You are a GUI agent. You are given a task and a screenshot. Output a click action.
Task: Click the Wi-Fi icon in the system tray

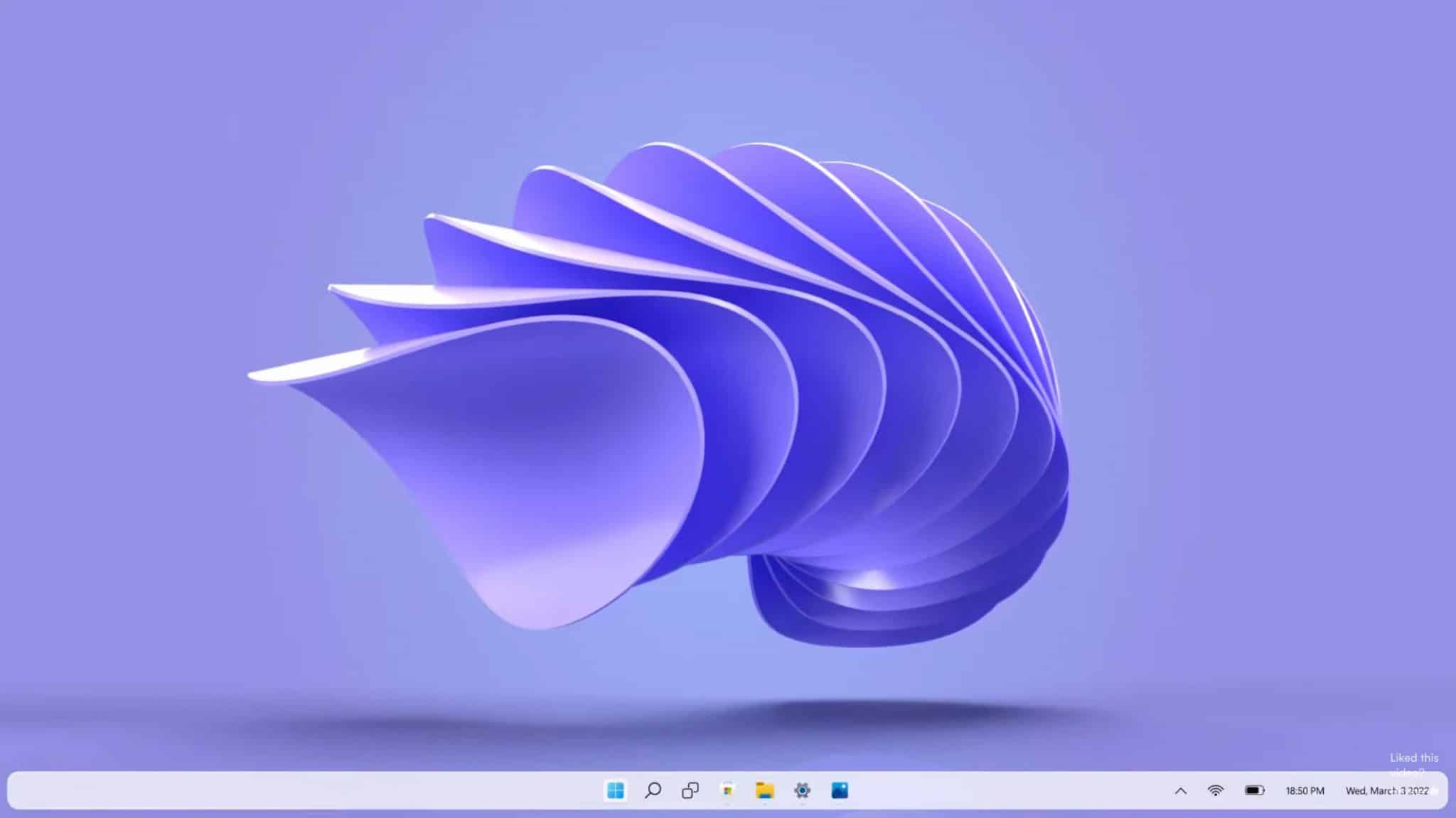point(1216,790)
